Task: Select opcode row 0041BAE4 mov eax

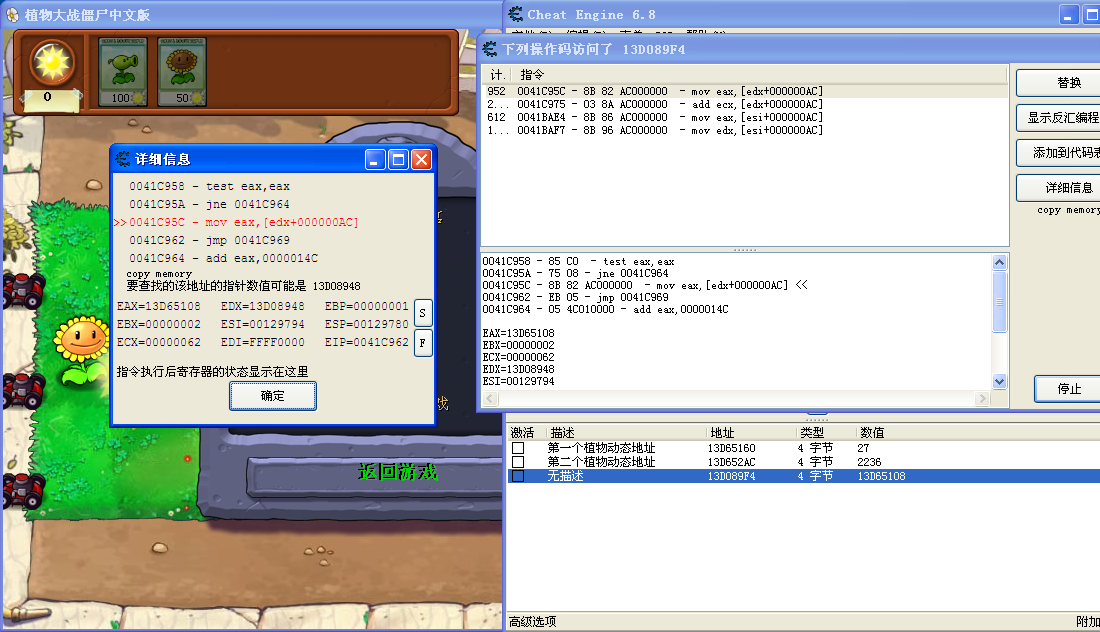Action: click(745, 117)
